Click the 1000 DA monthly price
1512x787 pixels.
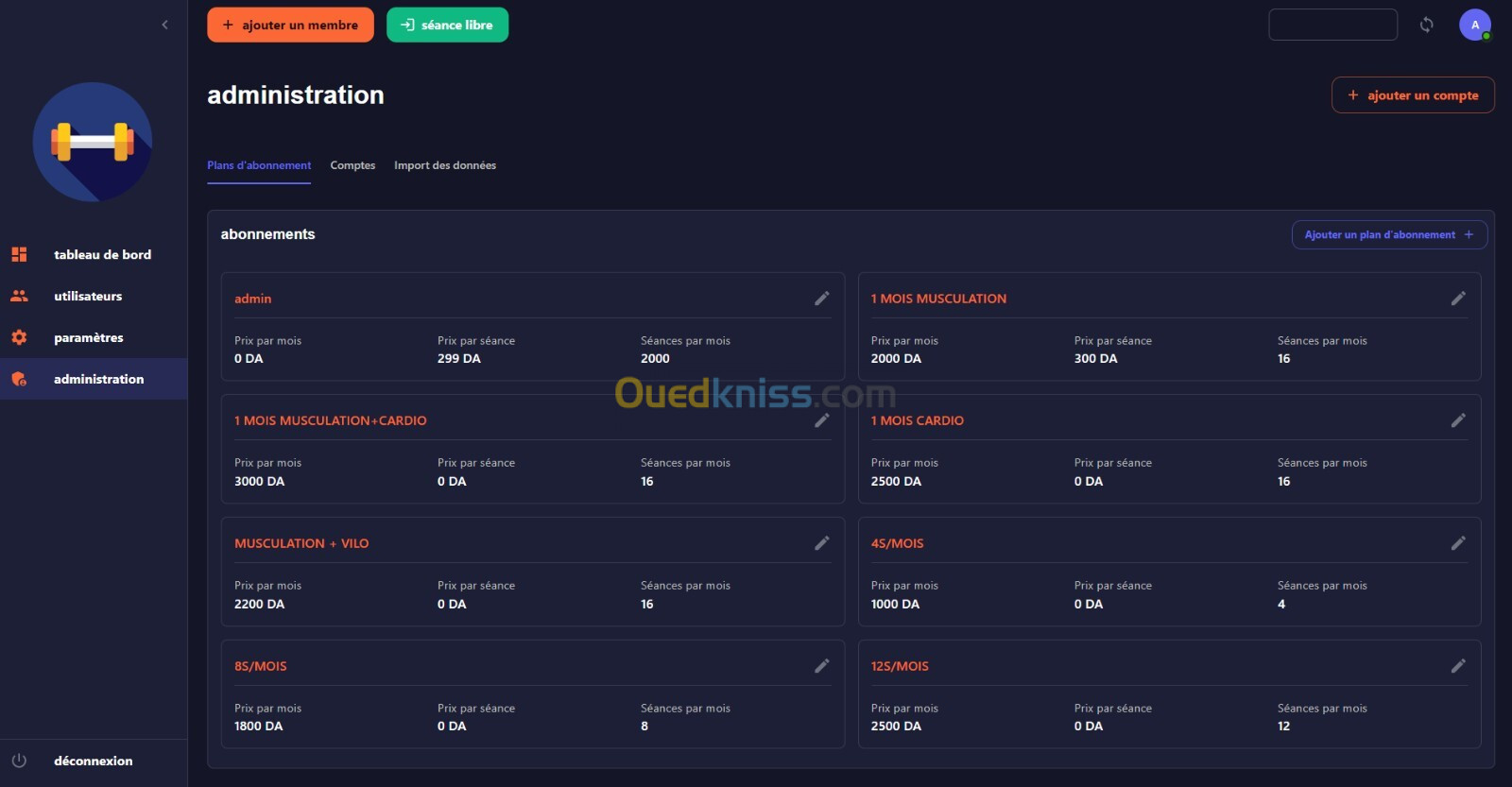(x=895, y=604)
